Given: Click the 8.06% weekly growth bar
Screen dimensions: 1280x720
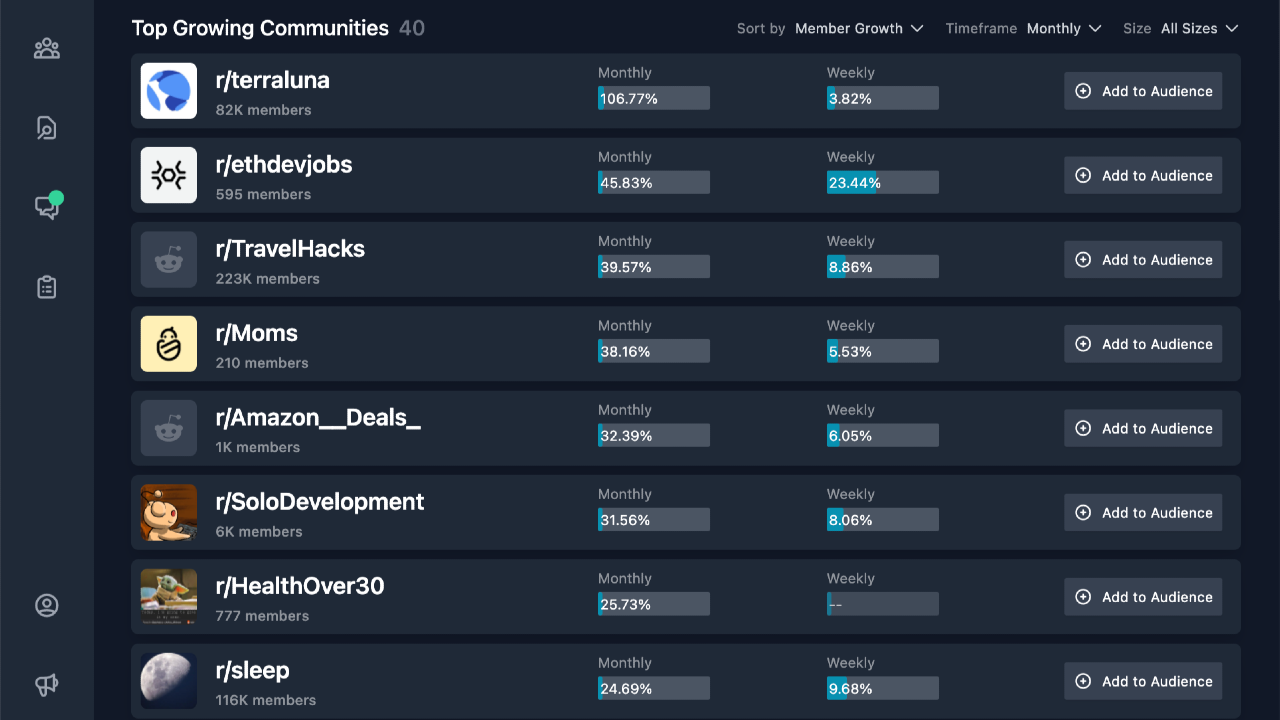Looking at the screenshot, I should coord(883,520).
